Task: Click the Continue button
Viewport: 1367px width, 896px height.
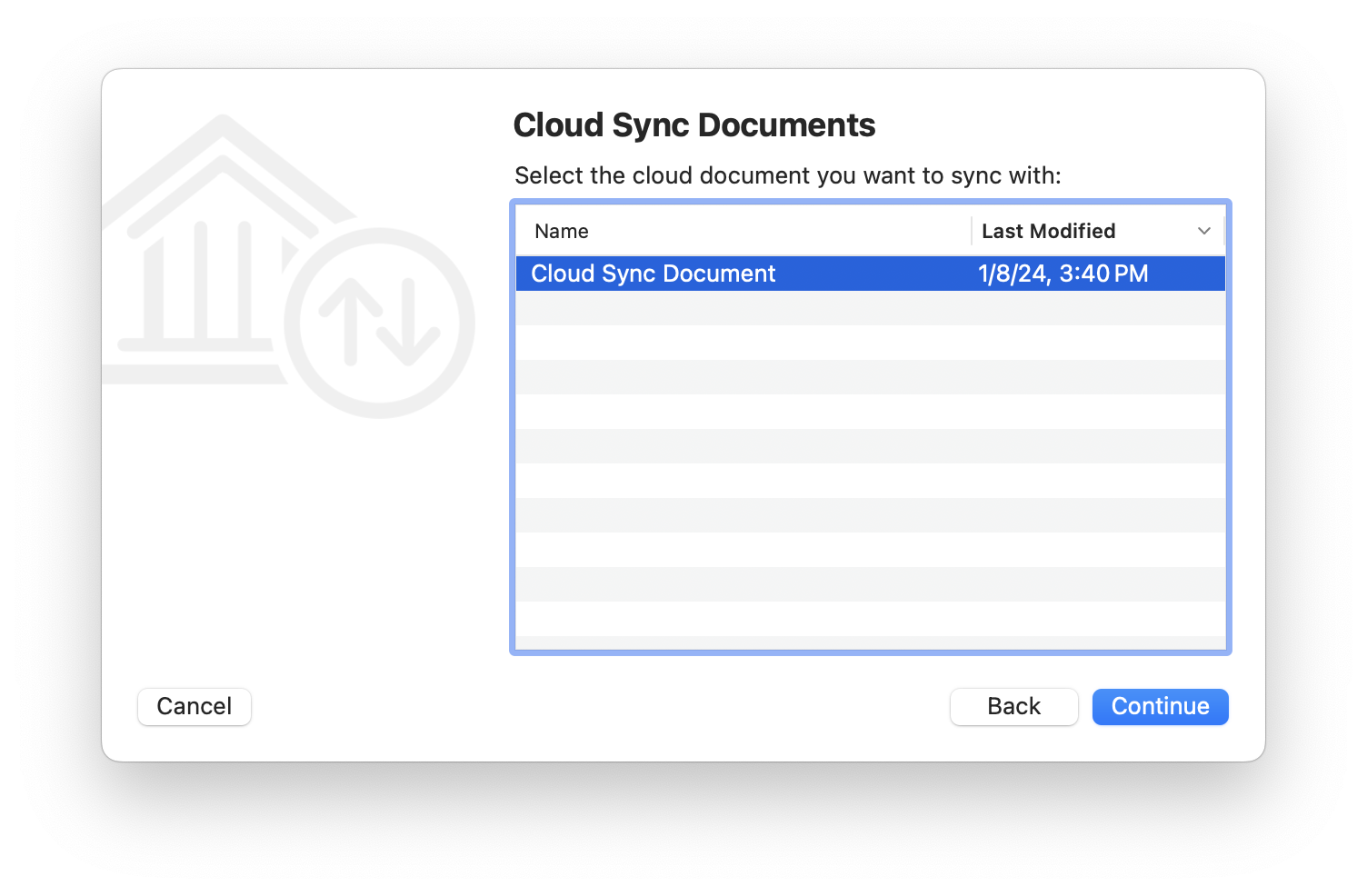Action: [1160, 707]
